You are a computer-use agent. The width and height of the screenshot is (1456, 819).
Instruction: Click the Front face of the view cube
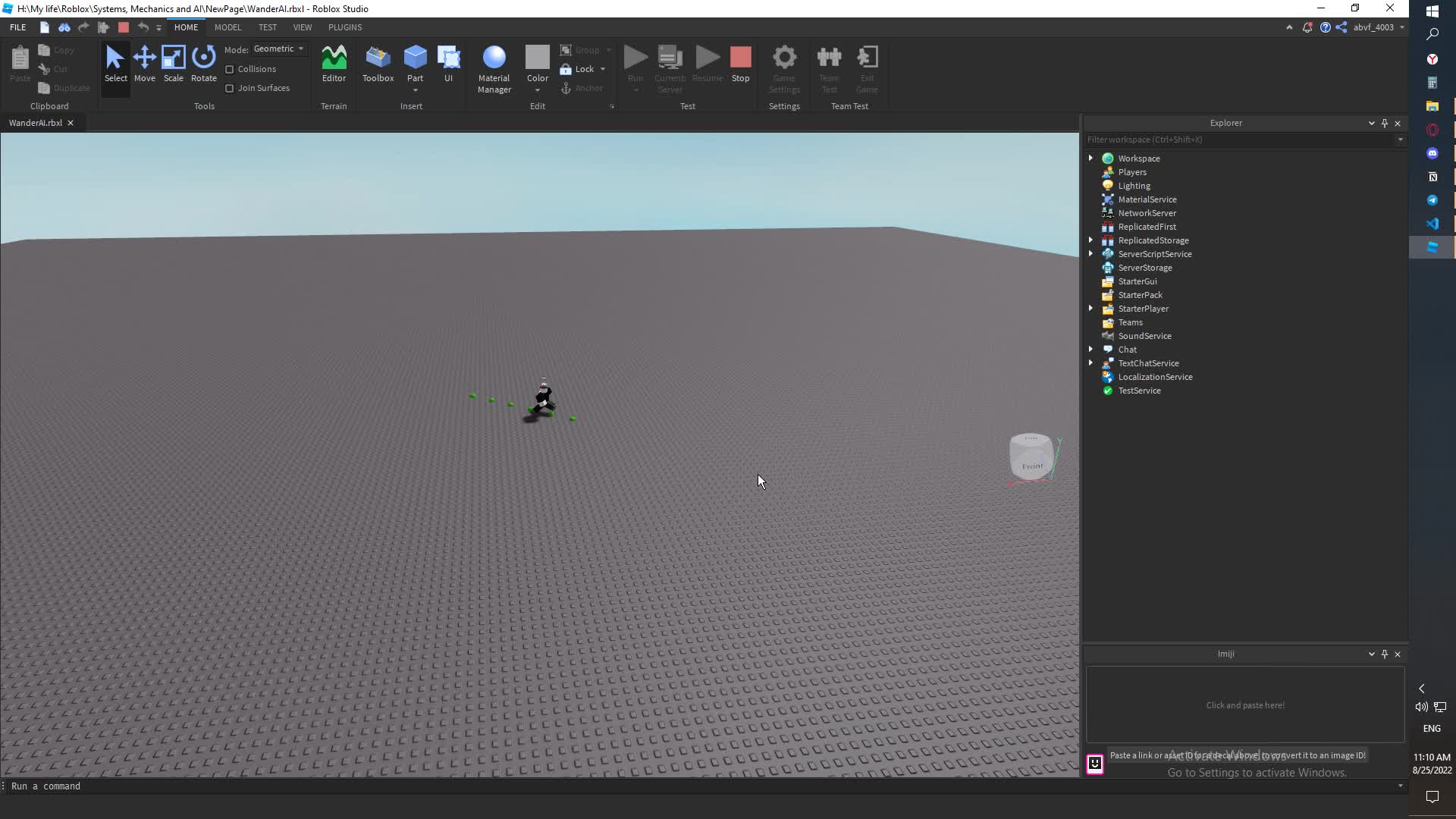pyautogui.click(x=1032, y=466)
